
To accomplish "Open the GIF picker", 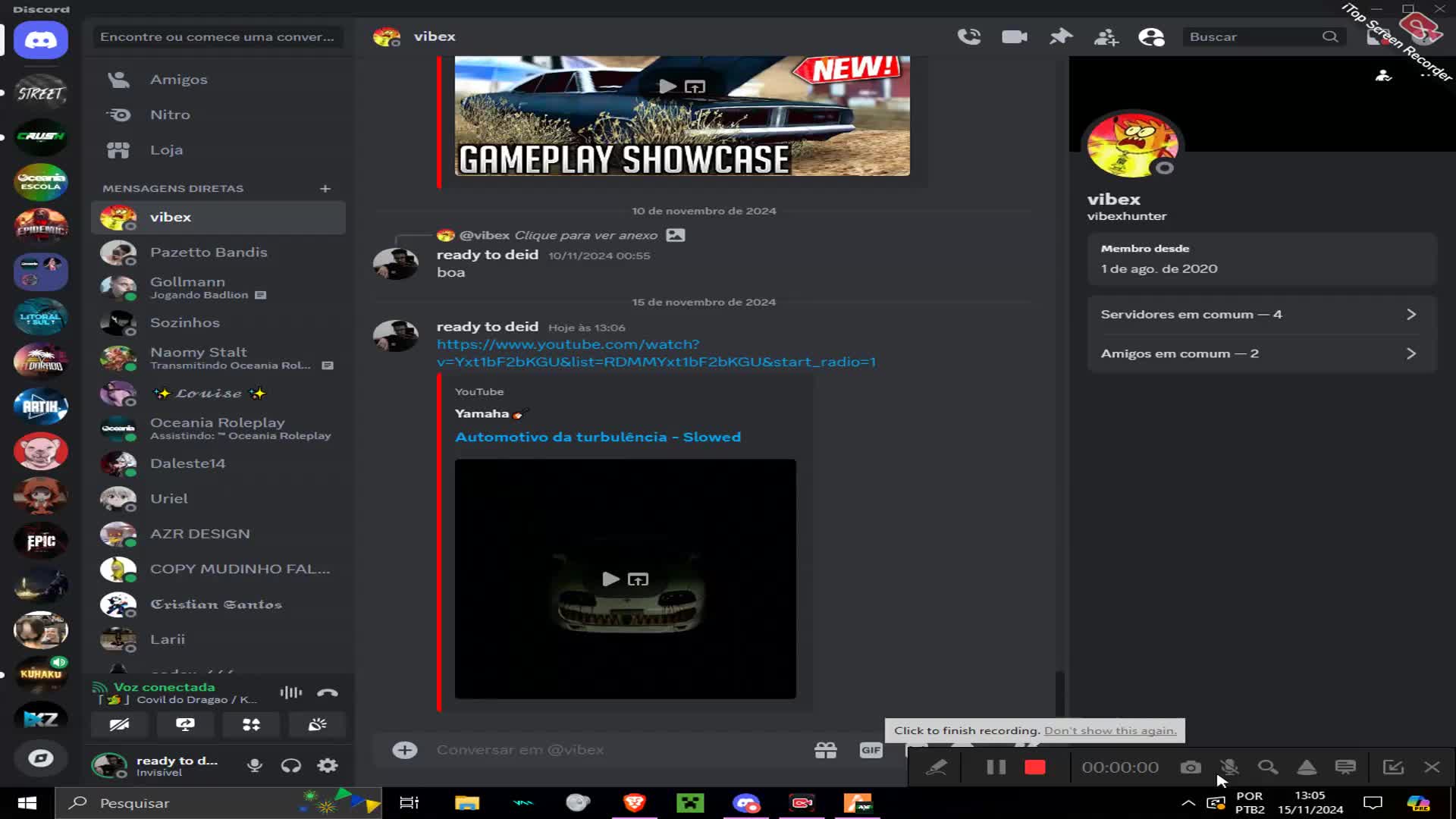I will pyautogui.click(x=871, y=750).
